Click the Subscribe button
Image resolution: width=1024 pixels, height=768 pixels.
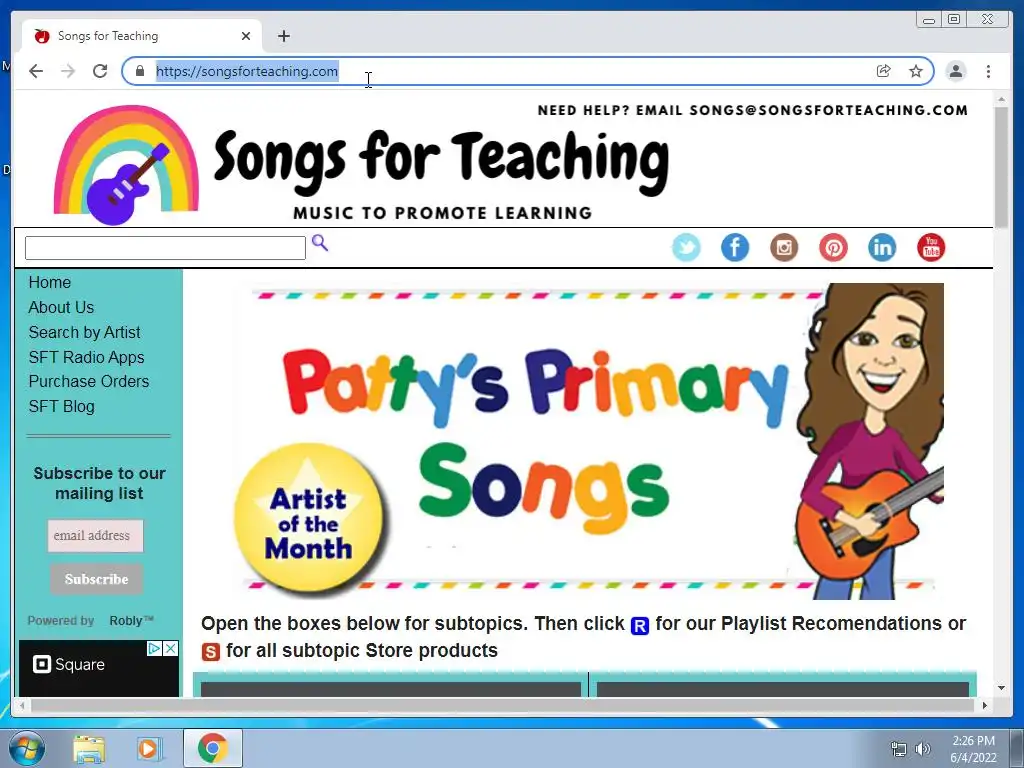(97, 579)
